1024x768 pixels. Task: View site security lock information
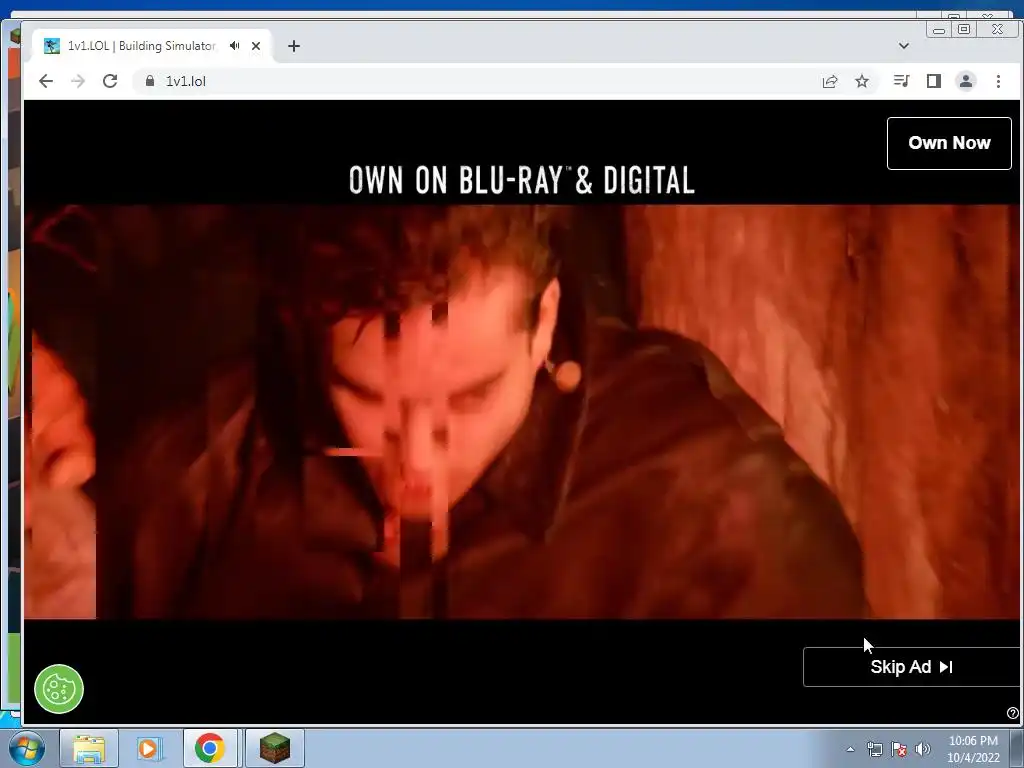(150, 80)
